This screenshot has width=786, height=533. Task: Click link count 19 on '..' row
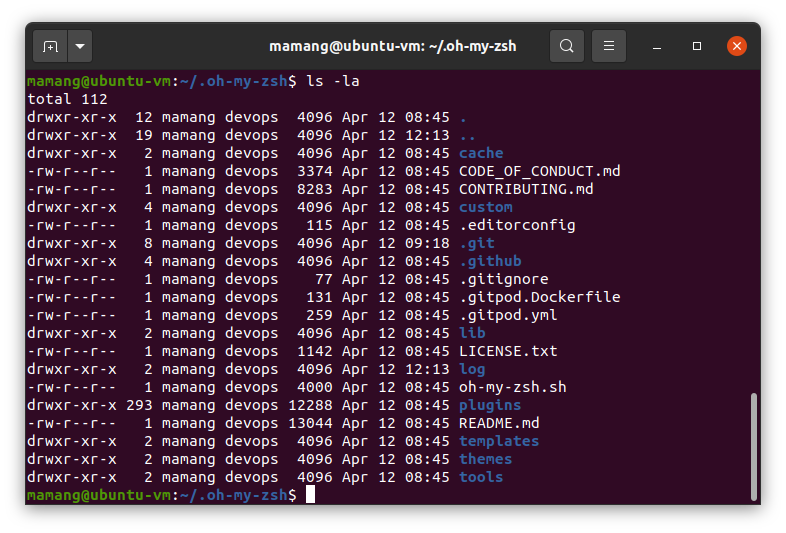tap(144, 135)
